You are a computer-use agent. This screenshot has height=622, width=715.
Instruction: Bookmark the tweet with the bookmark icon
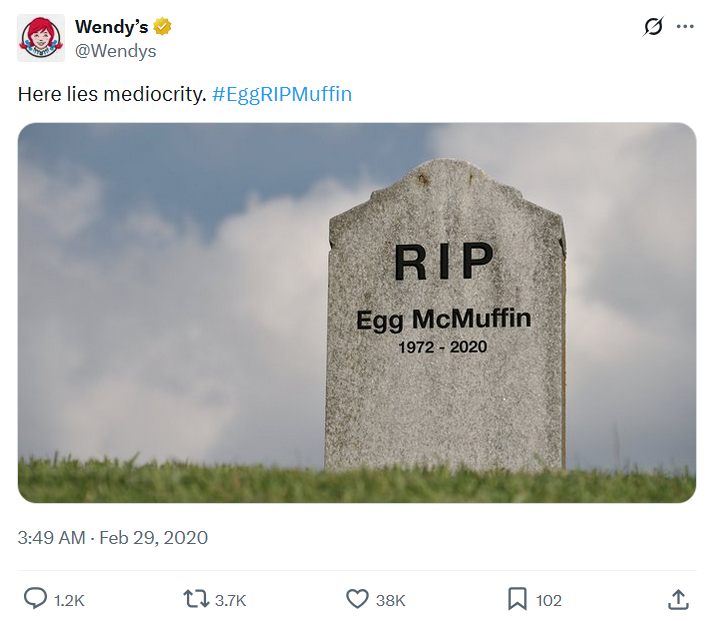517,599
